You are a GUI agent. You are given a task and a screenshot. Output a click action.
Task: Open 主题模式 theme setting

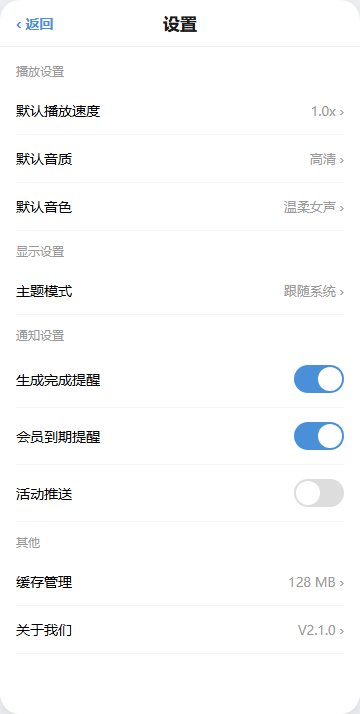[x=180, y=291]
